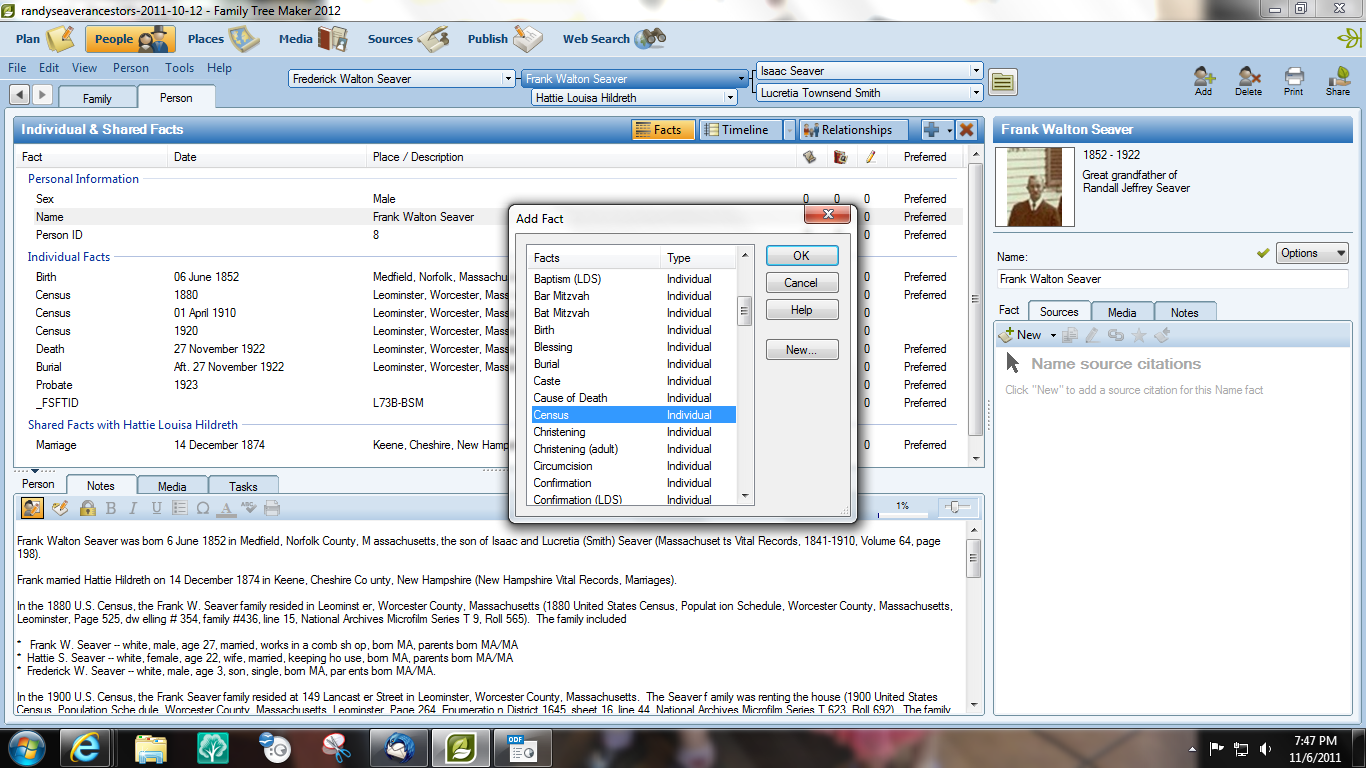Click Cancel in the Add Fact dialog
Viewport: 1366px width, 768px height.
[802, 282]
